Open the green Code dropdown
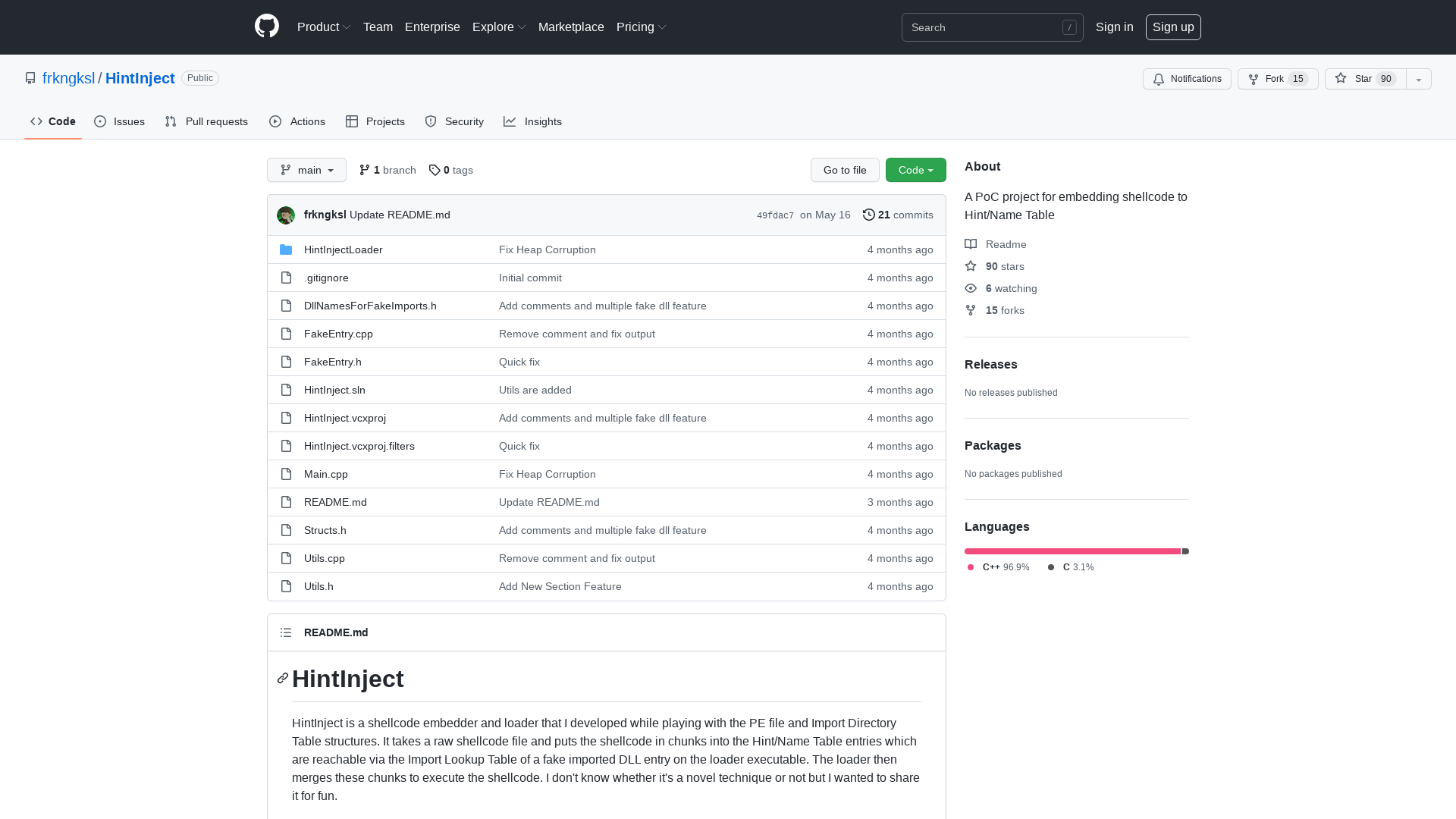This screenshot has width=1456, height=819. pyautogui.click(x=915, y=170)
